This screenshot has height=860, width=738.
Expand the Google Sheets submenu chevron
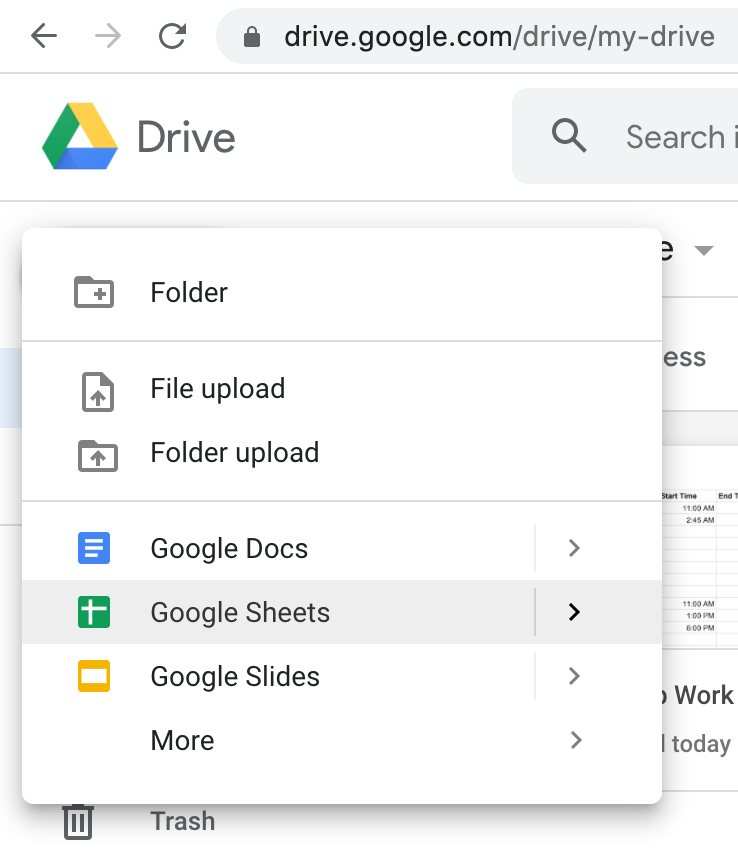[574, 612]
